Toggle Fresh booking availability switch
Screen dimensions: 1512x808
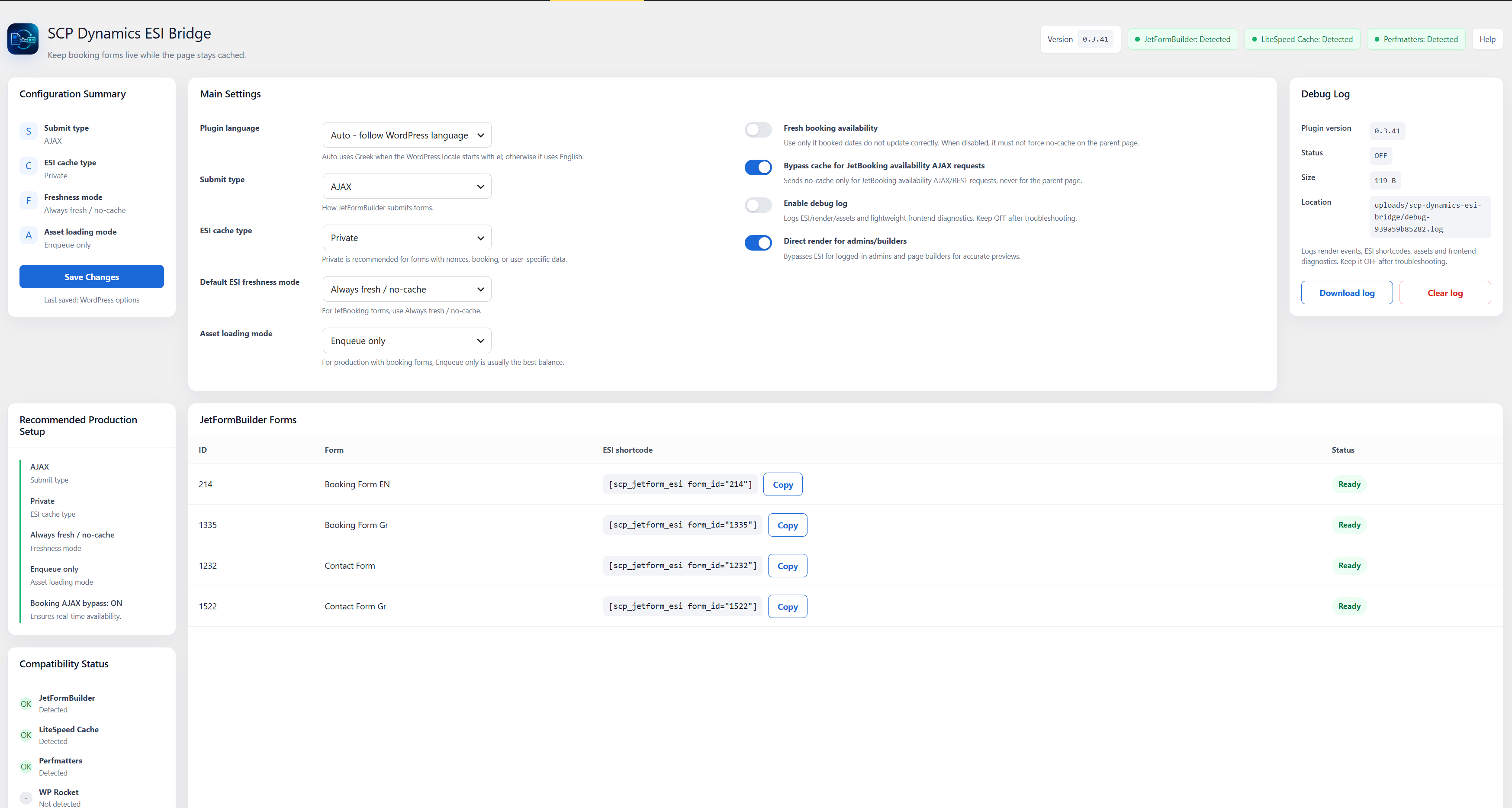tap(758, 130)
